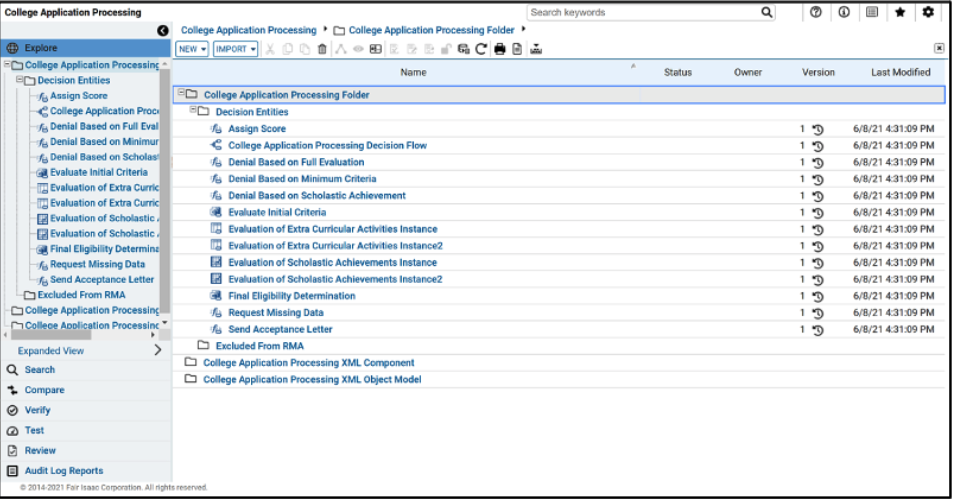The width and height of the screenshot is (953, 499).
Task: Select Excluded From RMA in sidebar tree
Action: tap(81, 295)
